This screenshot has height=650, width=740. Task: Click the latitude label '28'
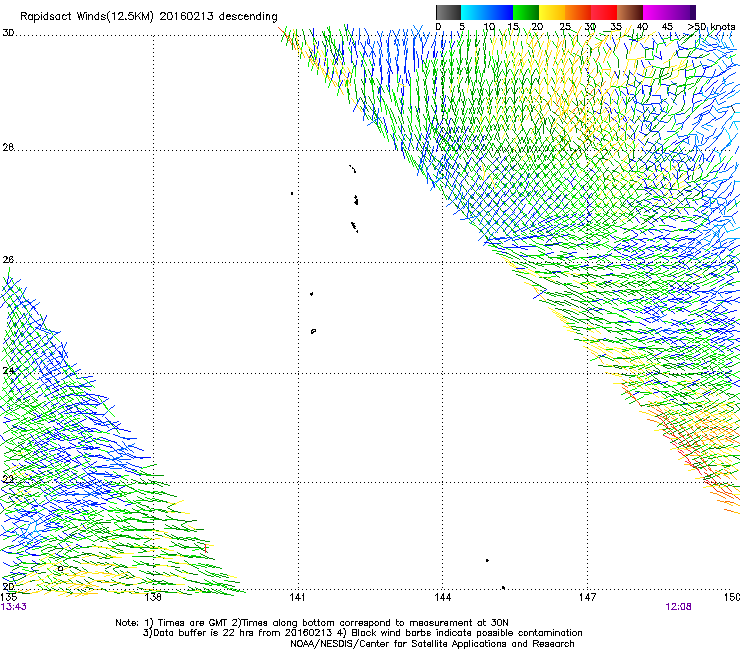8,147
